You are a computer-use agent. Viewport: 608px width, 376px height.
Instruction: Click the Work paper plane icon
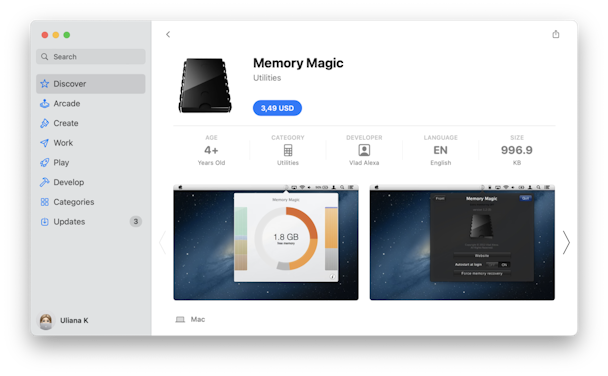(x=45, y=143)
